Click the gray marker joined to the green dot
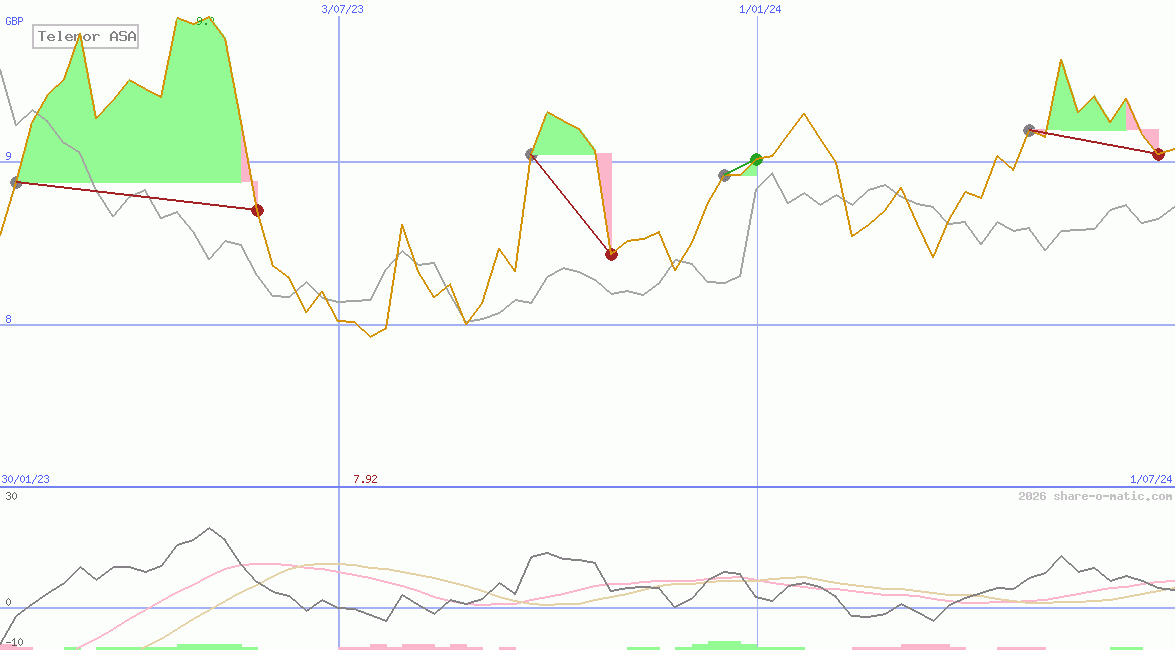Image resolution: width=1175 pixels, height=650 pixels. (725, 176)
